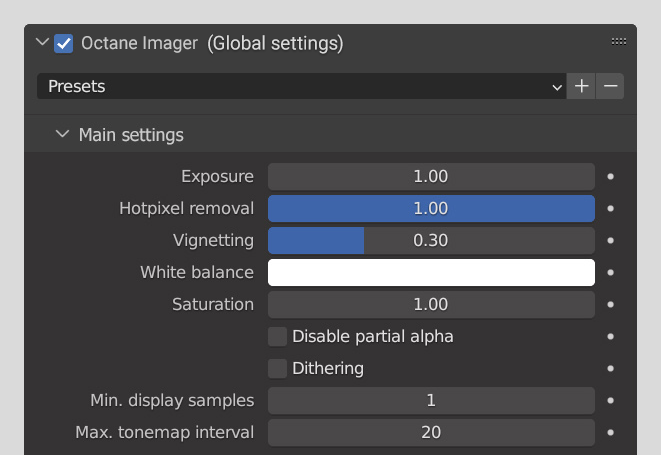This screenshot has width=661, height=455.
Task: Click the Vignetting slider
Action: (x=431, y=241)
